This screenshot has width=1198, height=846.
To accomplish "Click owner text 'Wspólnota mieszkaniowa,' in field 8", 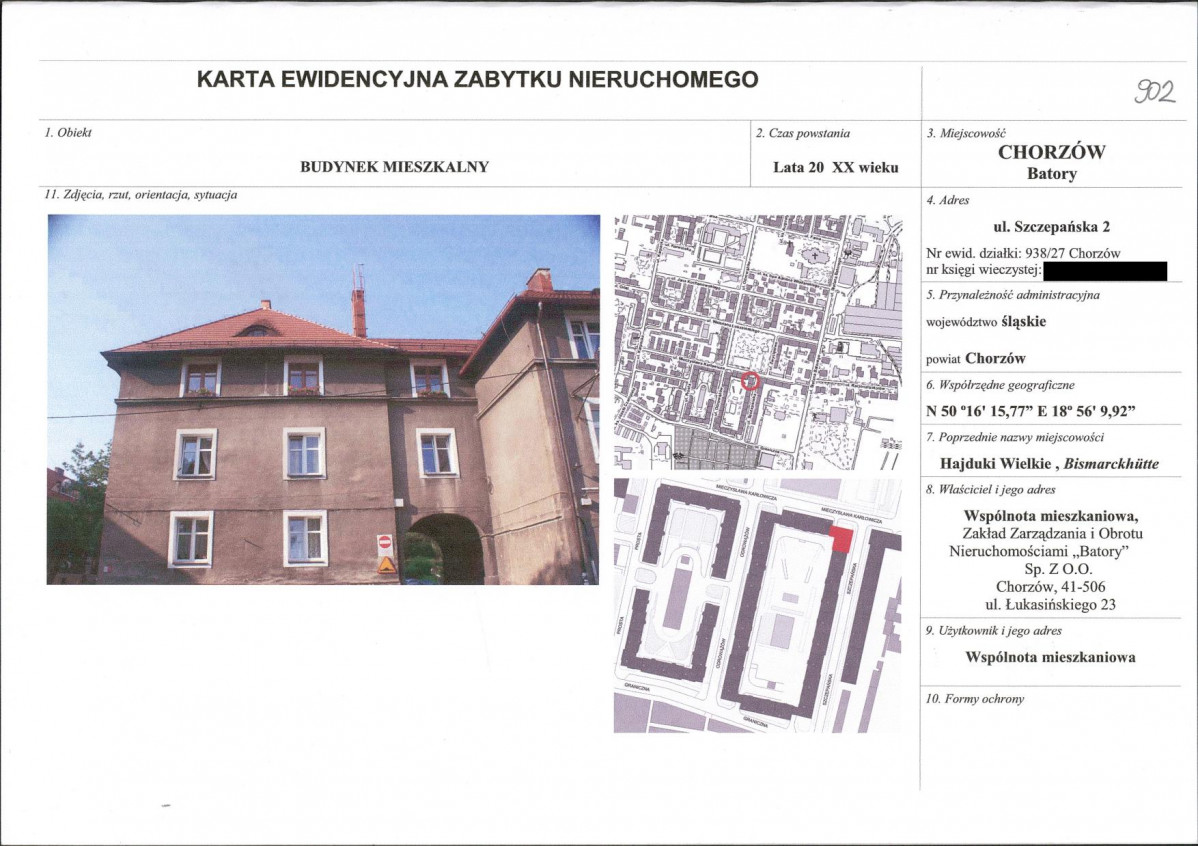I will 1051,516.
